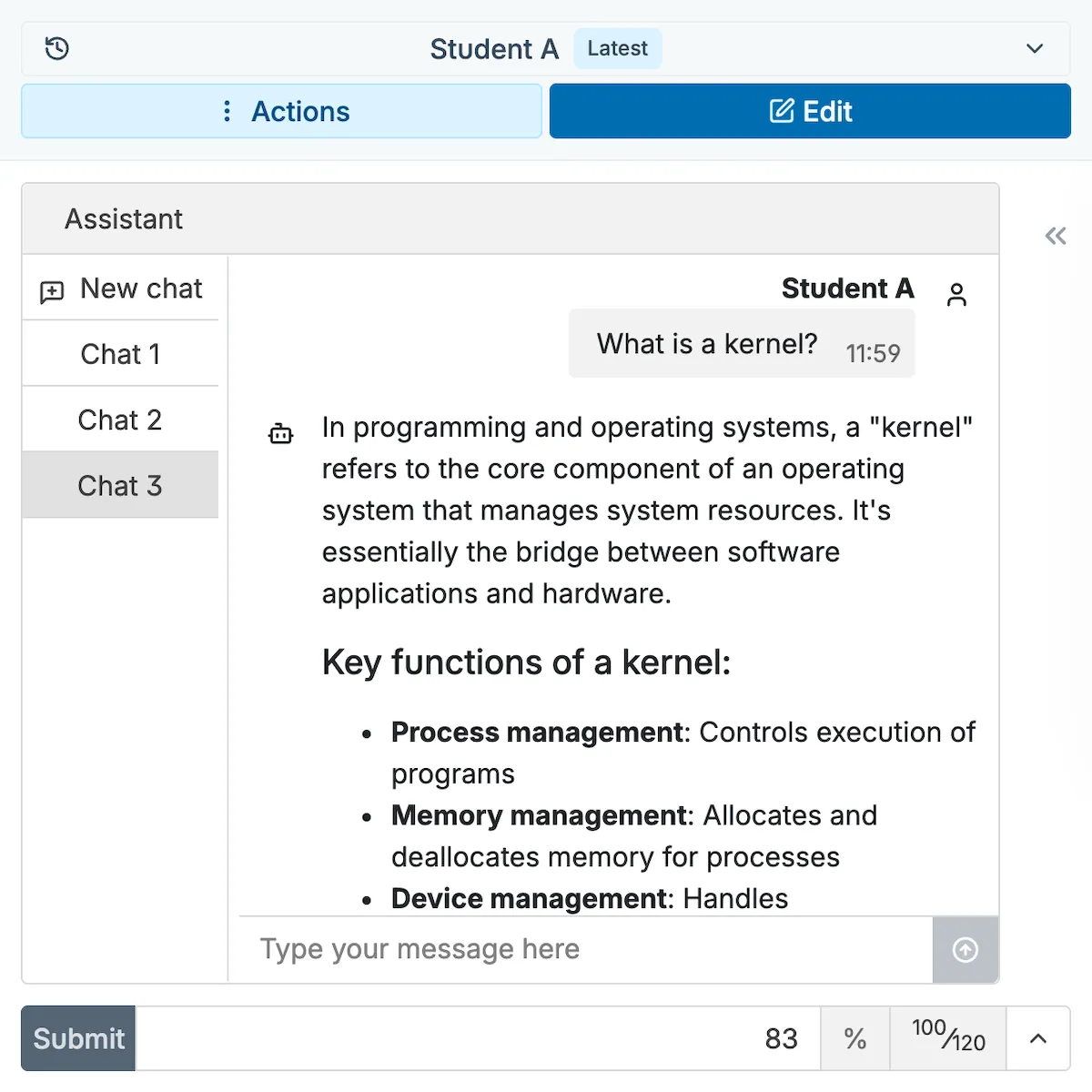
Task: Click the Latest badge
Action: [618, 48]
